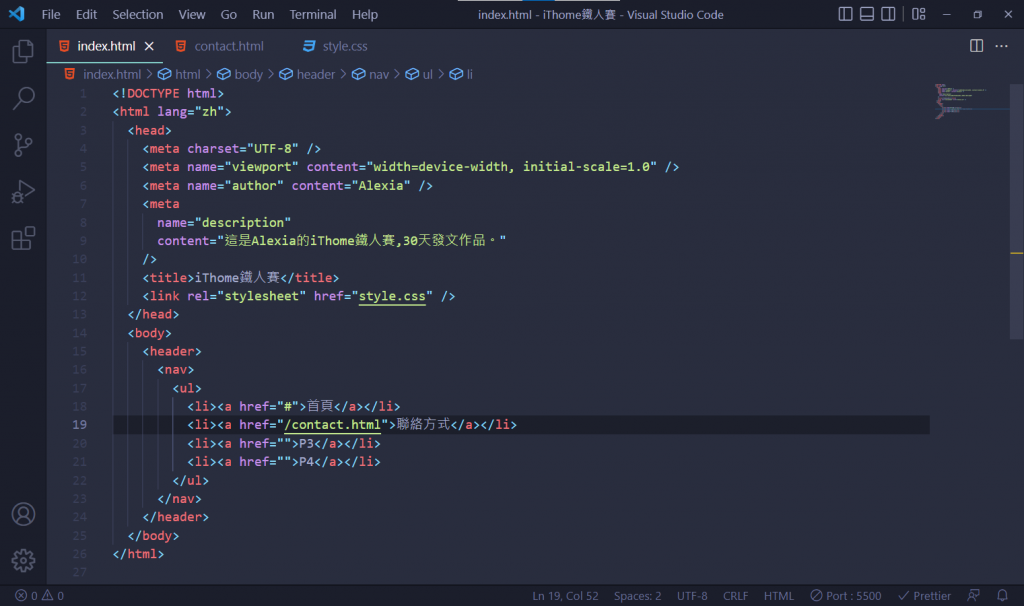
Task: Open the View menu
Action: [x=192, y=14]
